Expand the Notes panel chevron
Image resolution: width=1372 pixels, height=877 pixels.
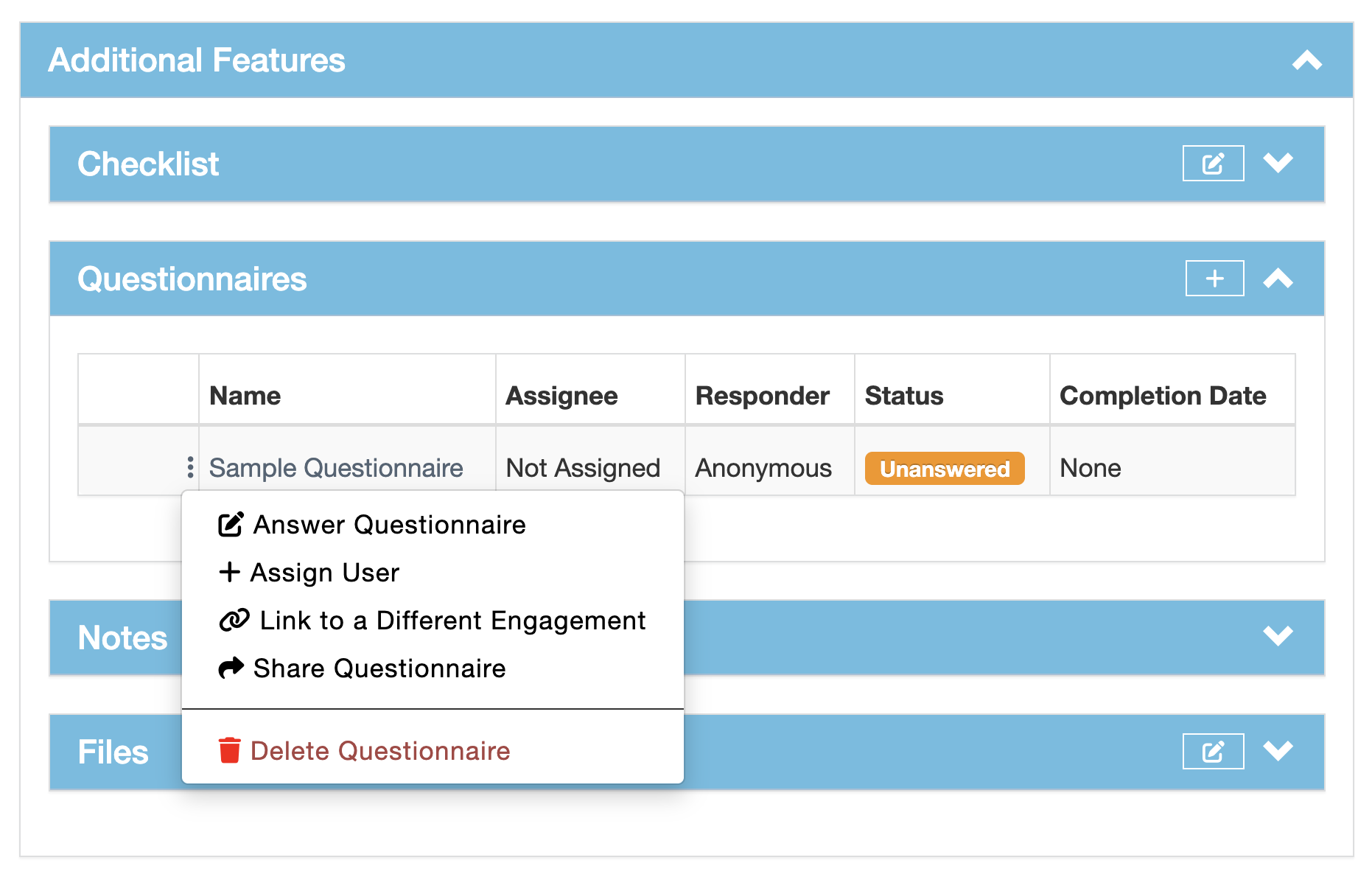1278,636
